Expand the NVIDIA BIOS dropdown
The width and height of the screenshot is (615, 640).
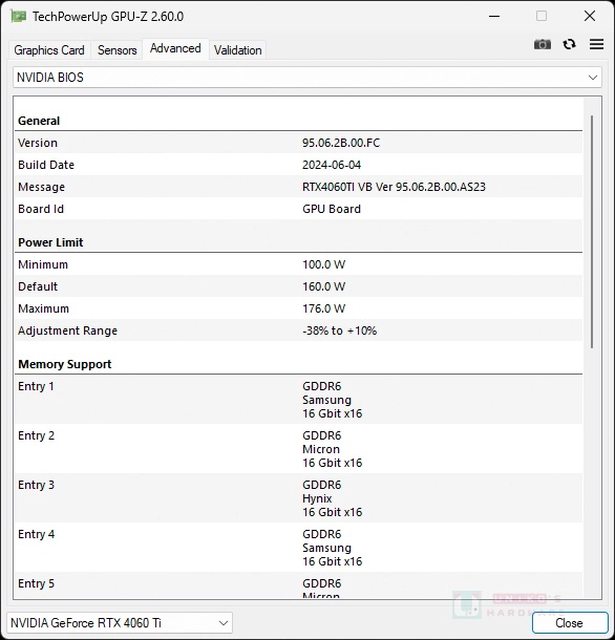pos(307,77)
